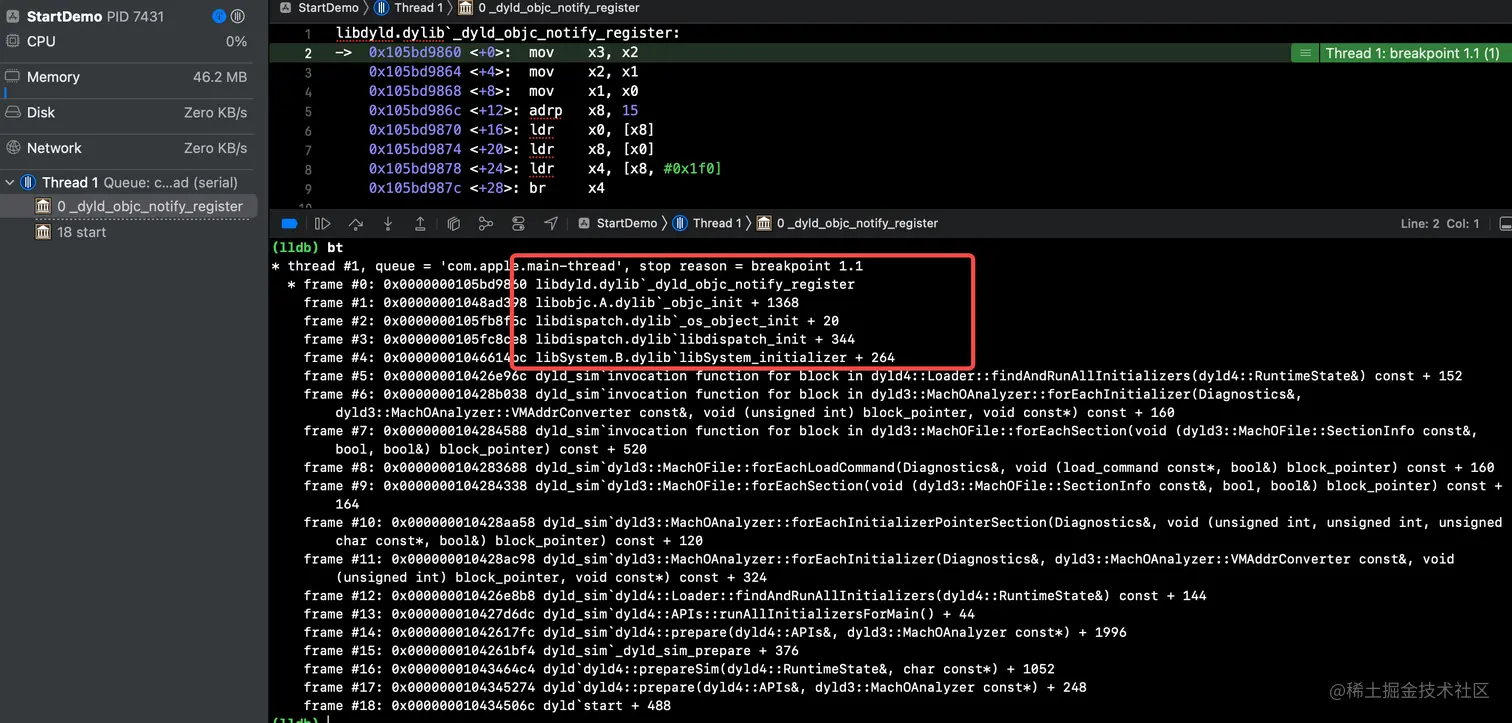
Task: Select stack frame 18 start in navigator
Action: (128, 232)
